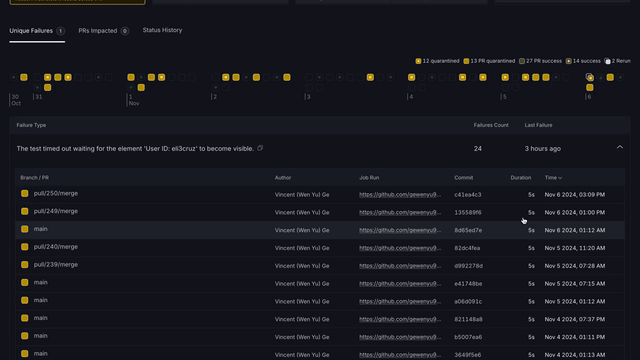This screenshot has width=640, height=360.
Task: Click the 12 quarantined legend icon
Action: coord(418,61)
